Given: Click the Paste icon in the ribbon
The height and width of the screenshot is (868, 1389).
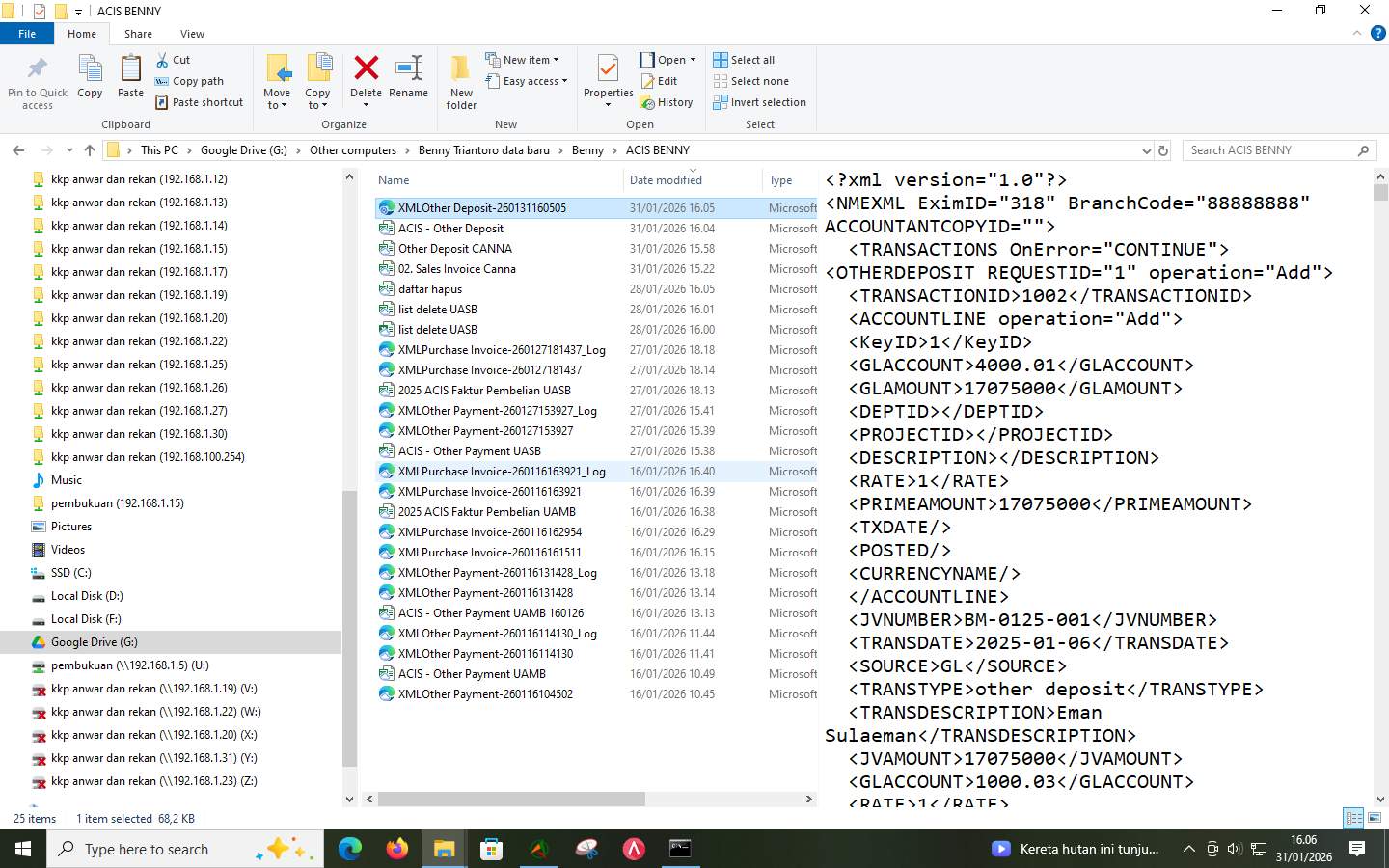Looking at the screenshot, I should tap(130, 77).
